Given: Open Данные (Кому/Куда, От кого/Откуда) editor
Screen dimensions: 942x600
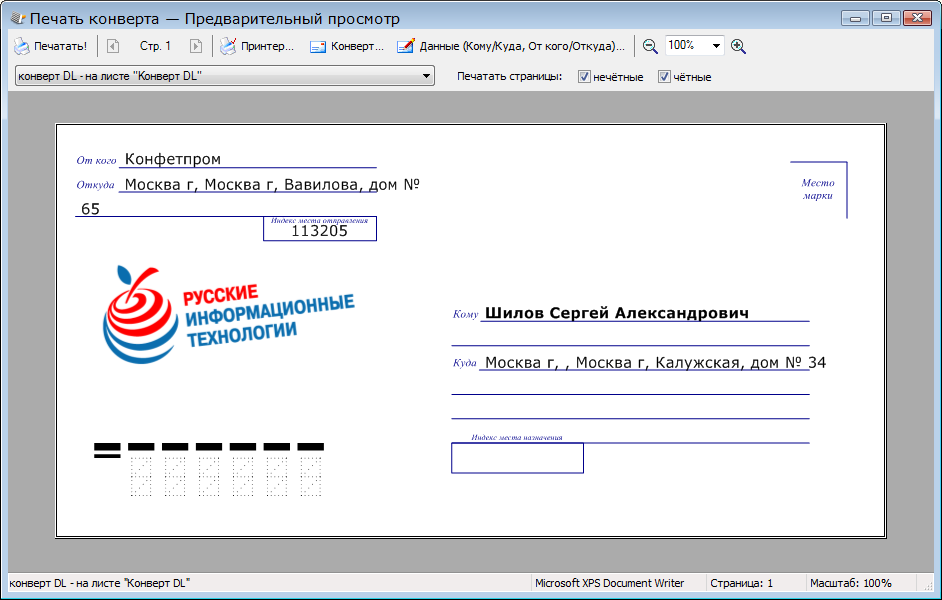Looking at the screenshot, I should [x=511, y=46].
